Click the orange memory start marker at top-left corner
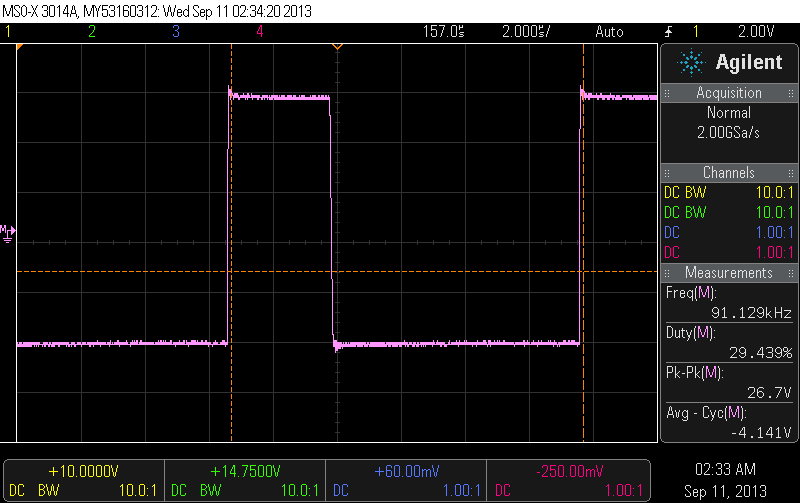This screenshot has width=800, height=503. pyautogui.click(x=20, y=47)
